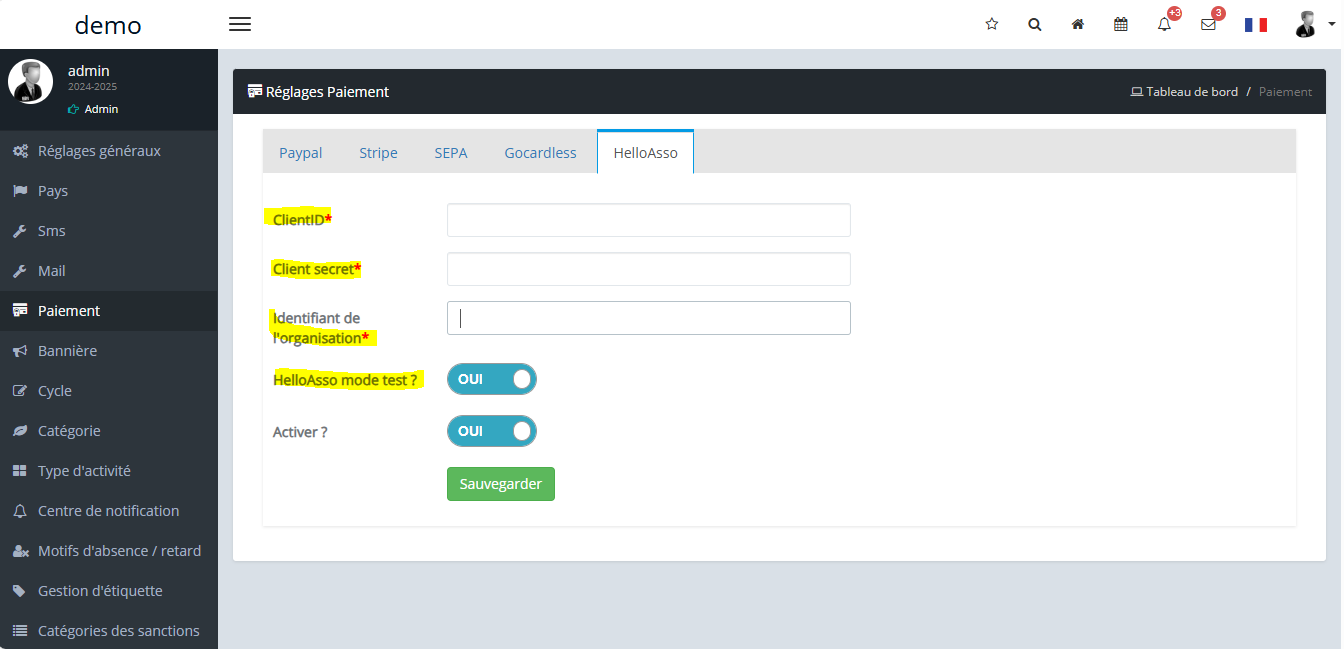Image resolution: width=1344 pixels, height=649 pixels.
Task: Click the 2024-2025 year text
Action: point(92,87)
